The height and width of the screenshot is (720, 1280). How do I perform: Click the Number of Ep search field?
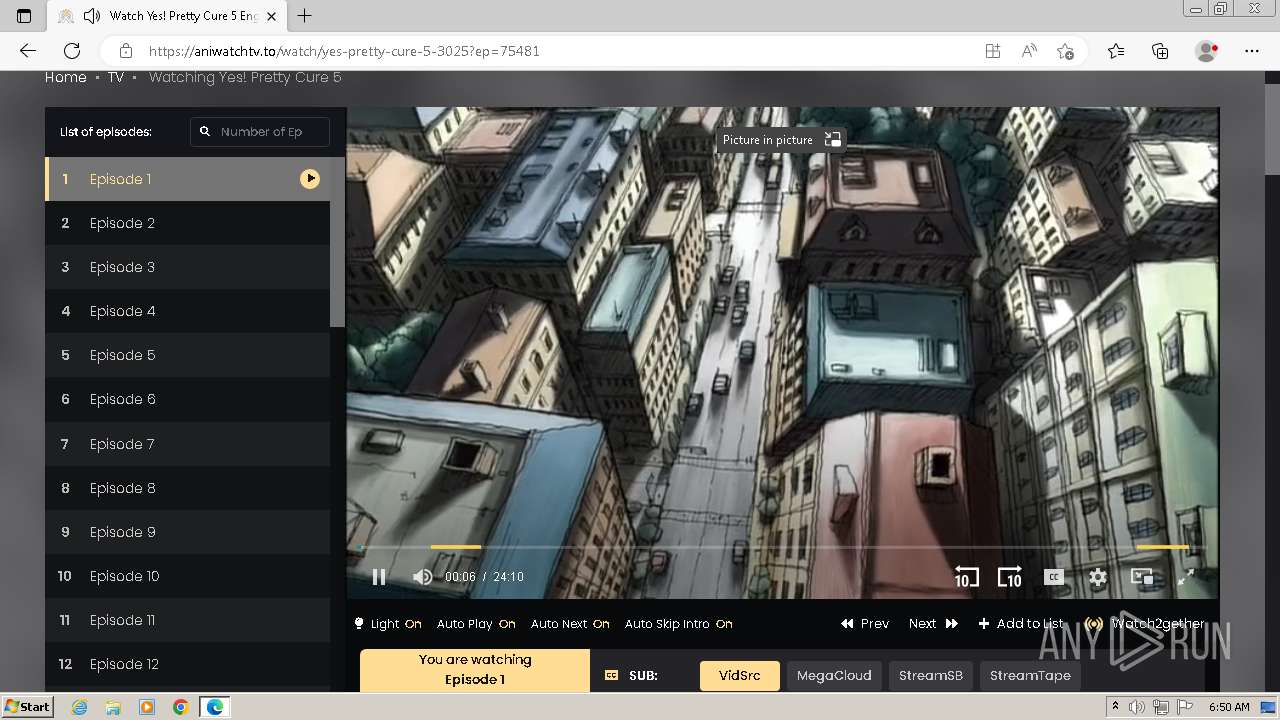click(x=260, y=131)
